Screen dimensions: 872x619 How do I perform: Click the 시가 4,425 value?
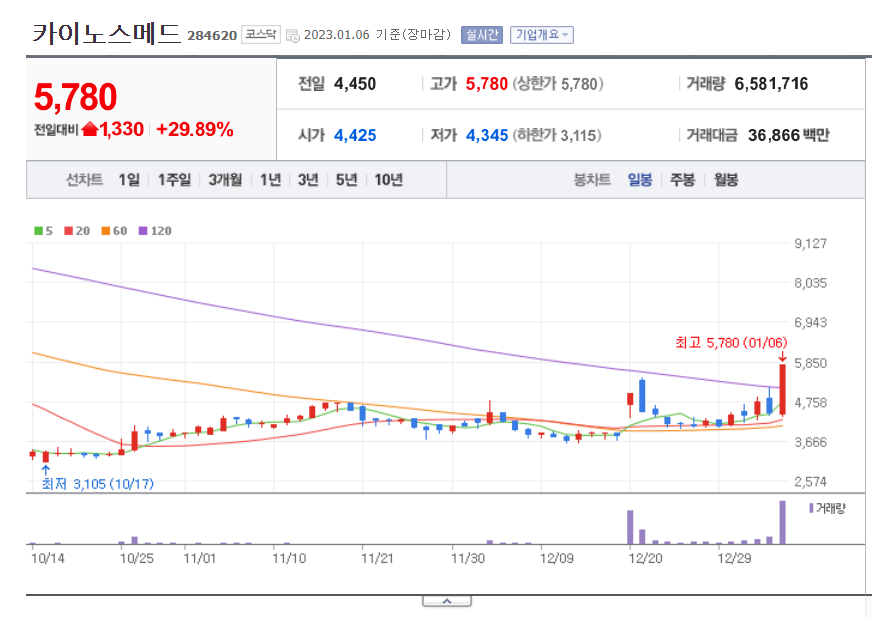click(x=355, y=135)
